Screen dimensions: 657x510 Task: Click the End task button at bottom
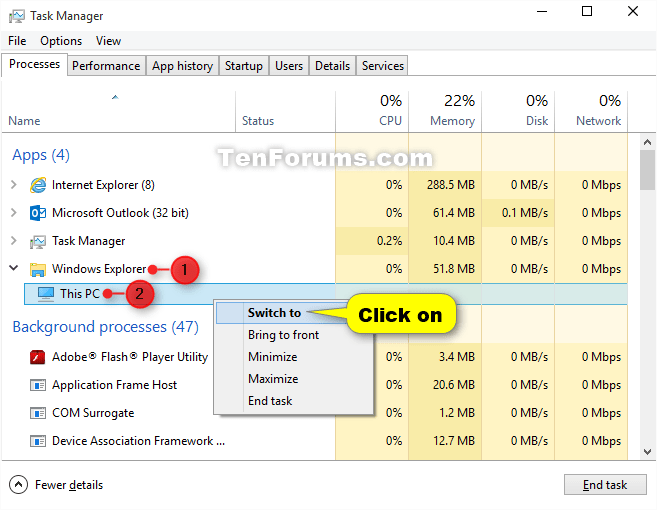click(x=605, y=485)
